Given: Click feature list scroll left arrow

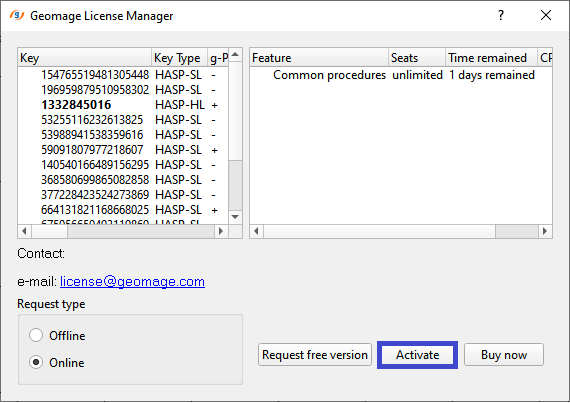Looking at the screenshot, I should tap(257, 231).
